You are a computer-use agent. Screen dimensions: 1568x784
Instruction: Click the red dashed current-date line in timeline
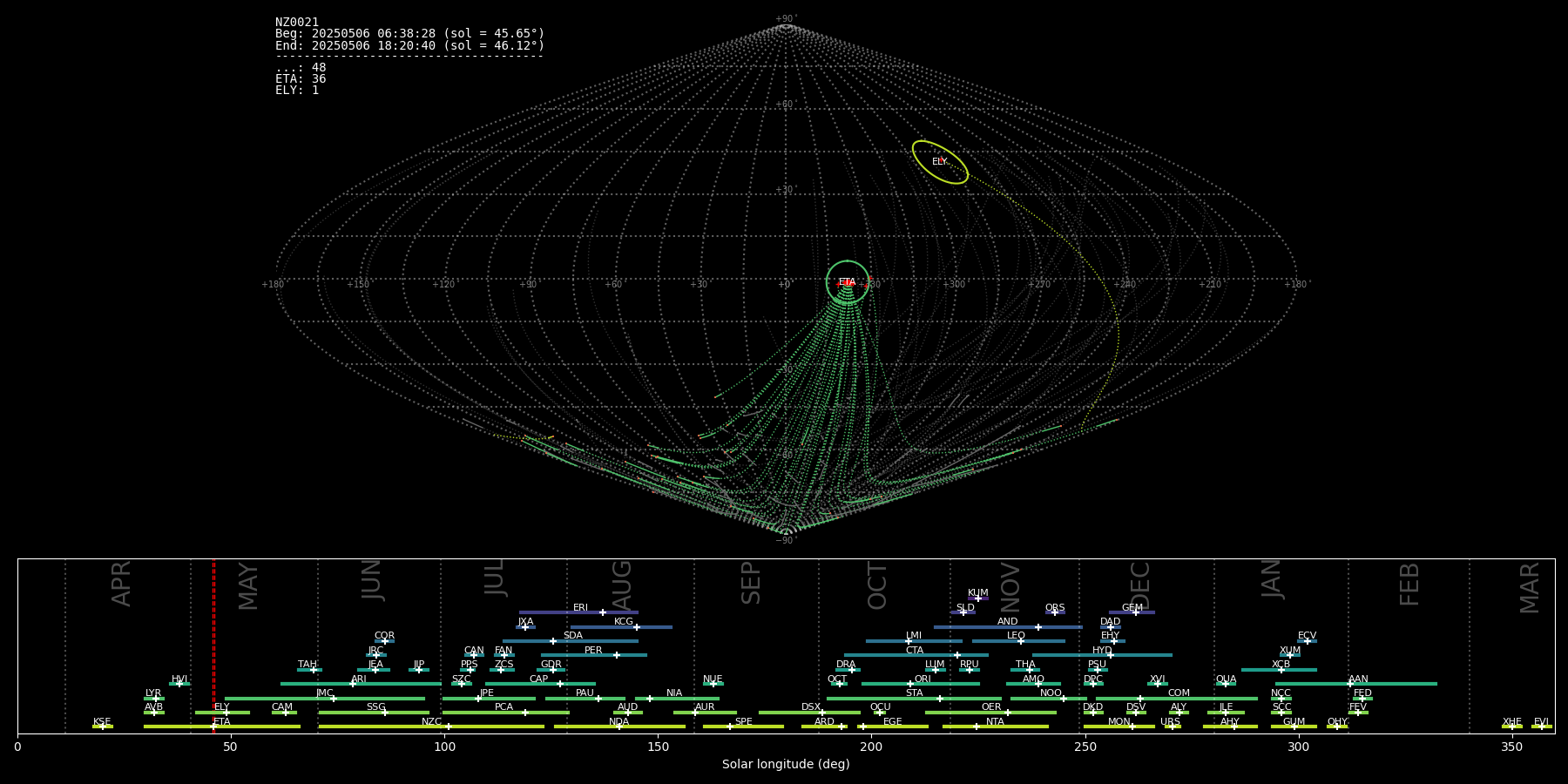[x=213, y=645]
